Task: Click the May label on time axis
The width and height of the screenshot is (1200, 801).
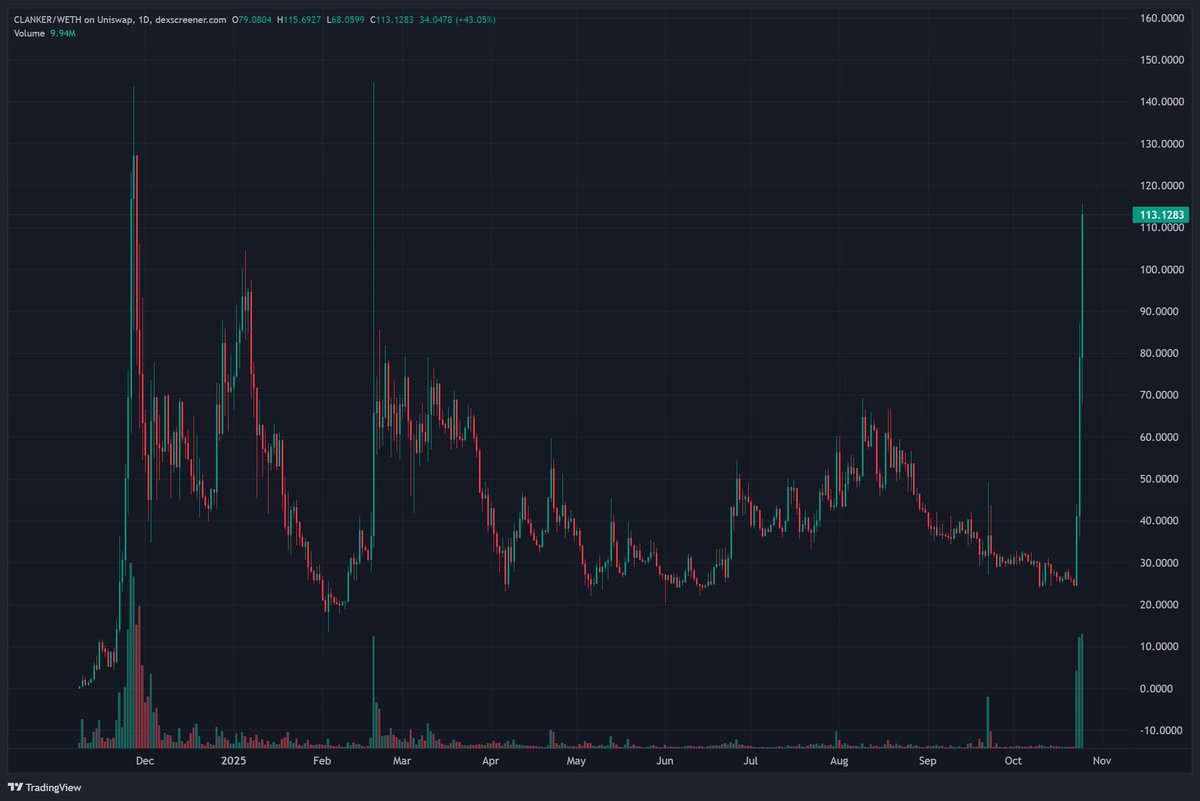Action: [575, 761]
